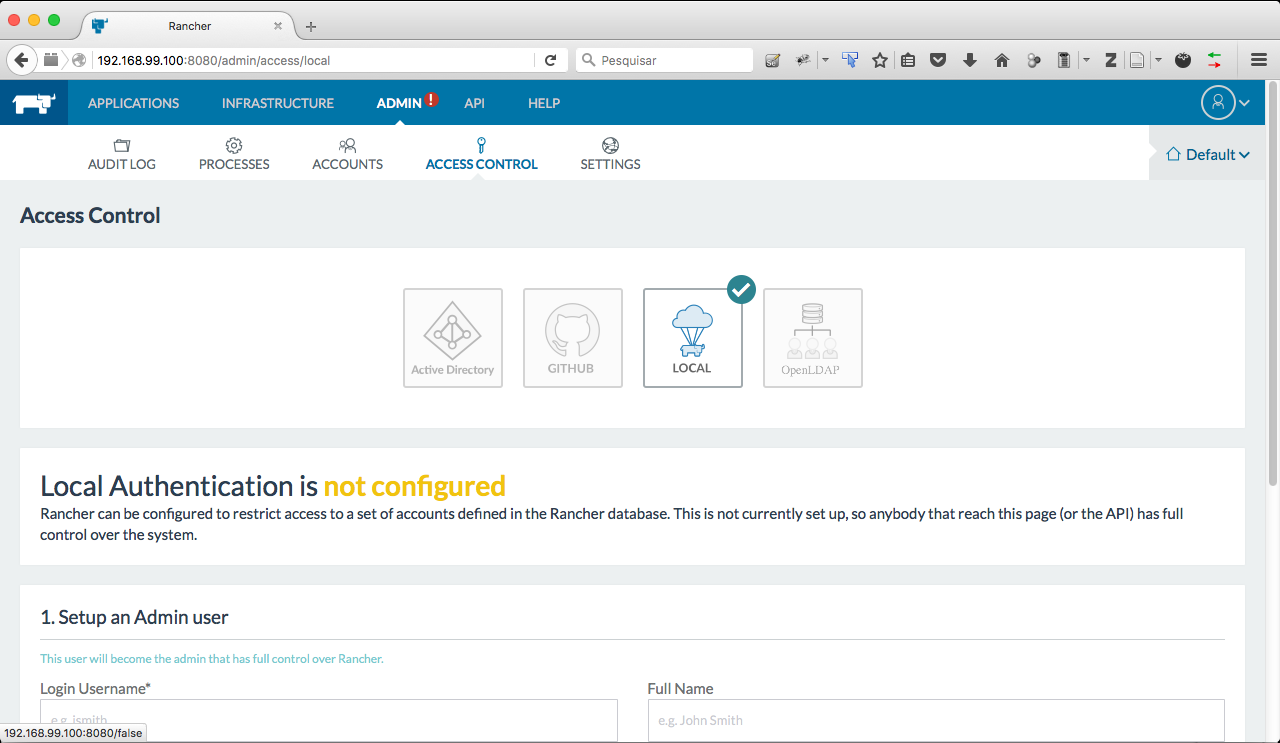1280x743 pixels.
Task: Click the green and red arrows icon
Action: (x=1214, y=60)
